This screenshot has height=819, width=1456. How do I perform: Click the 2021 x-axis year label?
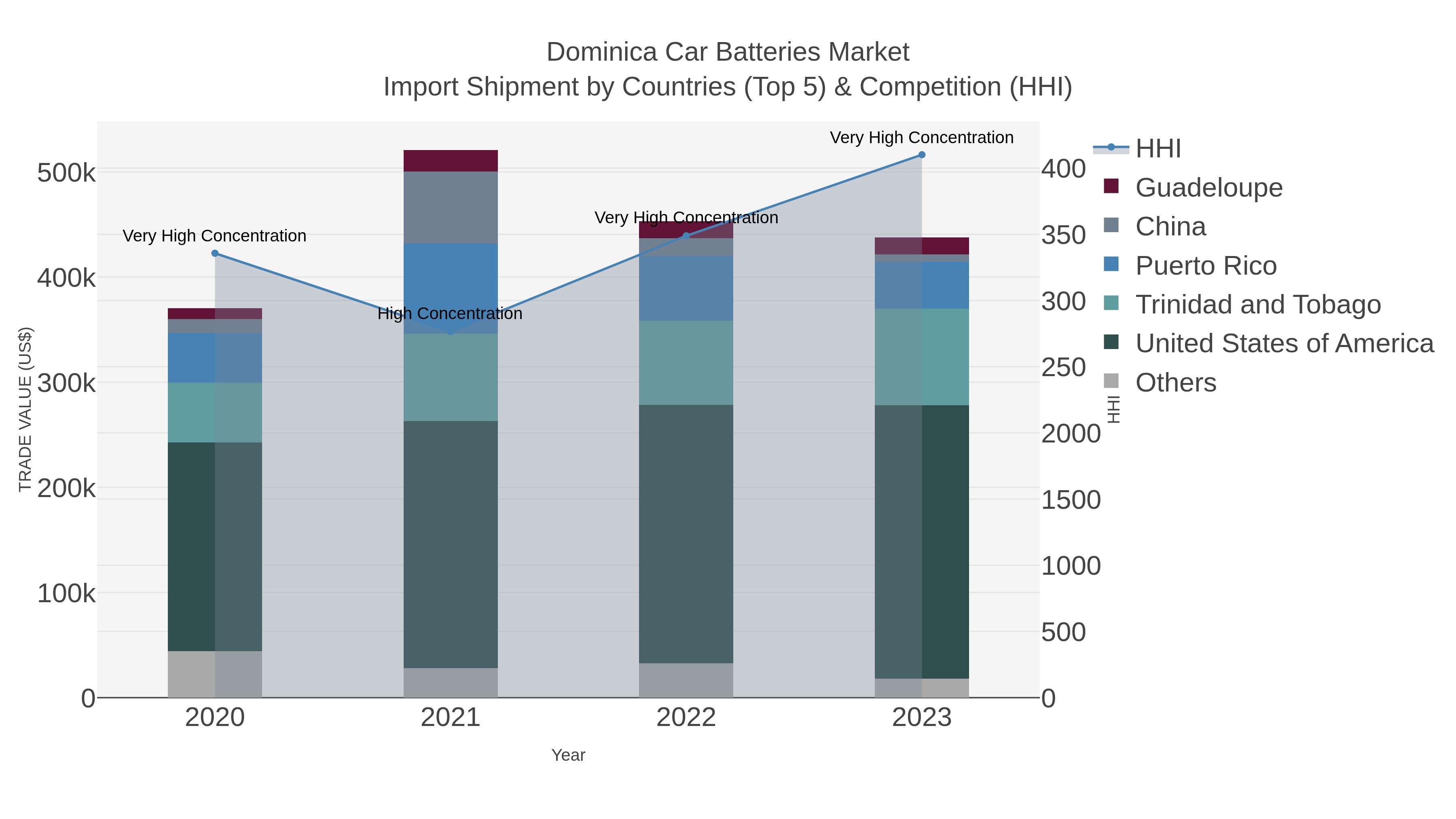pos(451,718)
